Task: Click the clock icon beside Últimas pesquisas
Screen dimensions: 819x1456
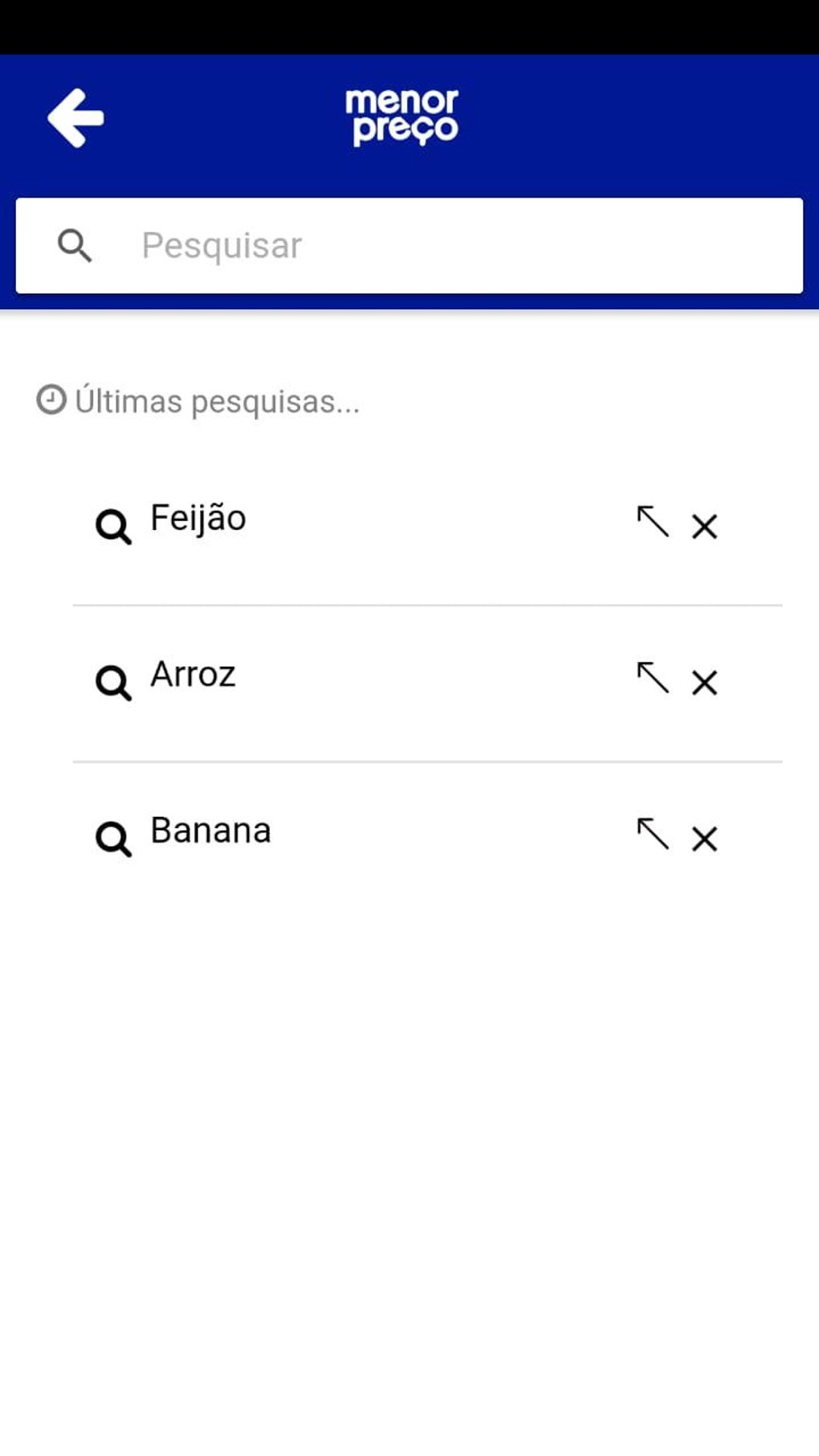Action: pyautogui.click(x=51, y=400)
